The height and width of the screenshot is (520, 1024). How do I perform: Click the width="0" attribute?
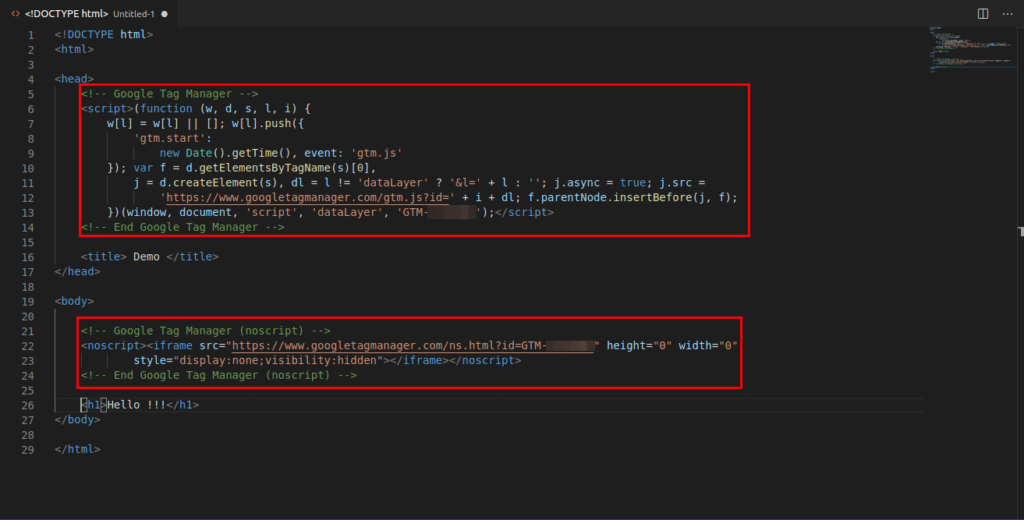coord(708,346)
